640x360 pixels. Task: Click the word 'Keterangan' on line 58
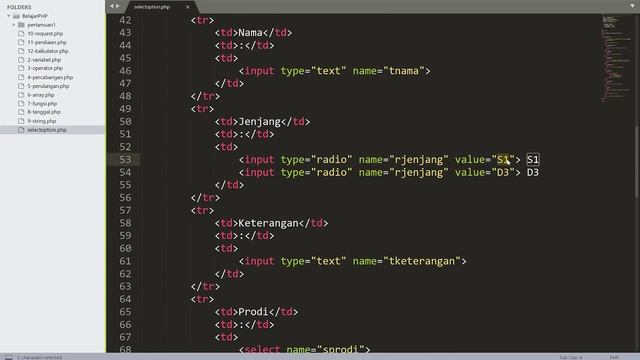point(268,223)
